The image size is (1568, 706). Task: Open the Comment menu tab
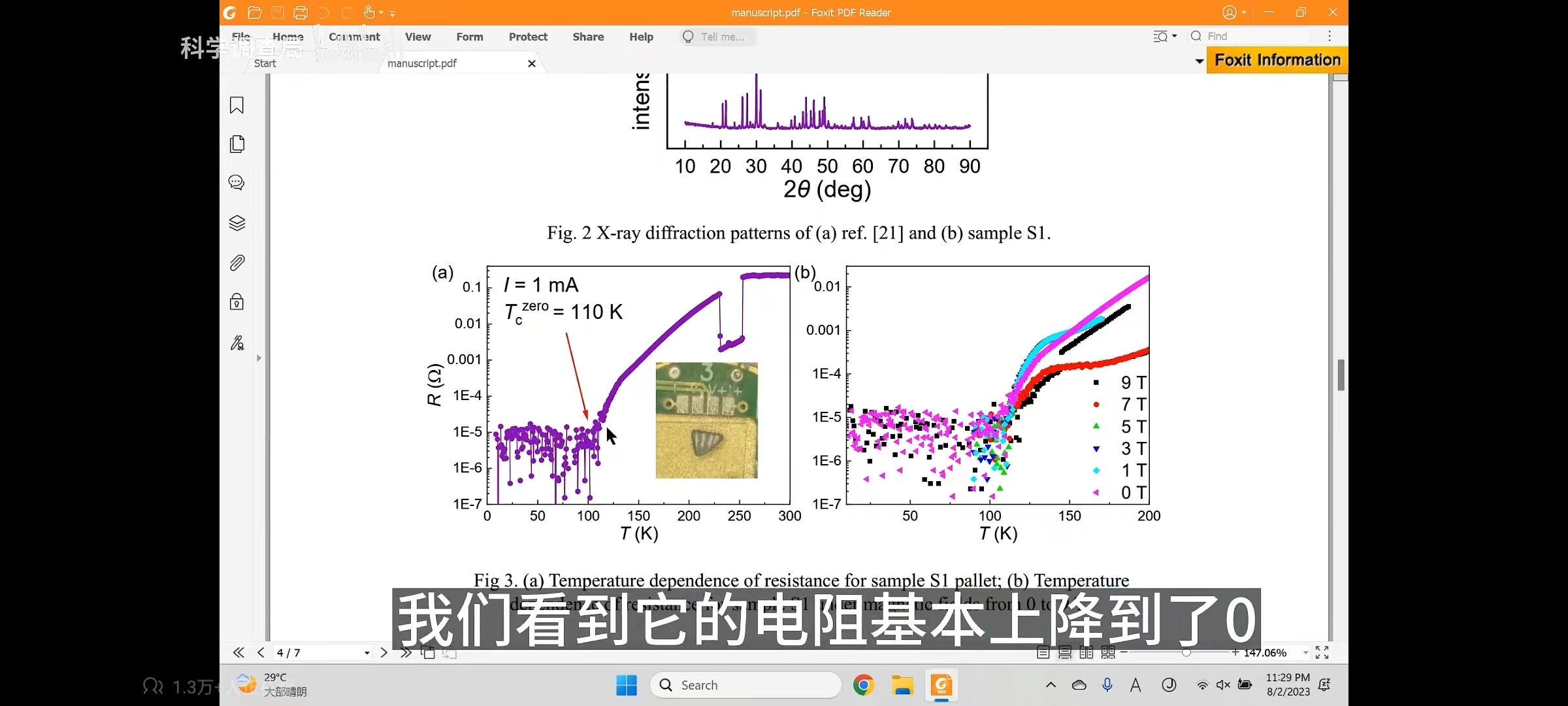[x=354, y=37]
